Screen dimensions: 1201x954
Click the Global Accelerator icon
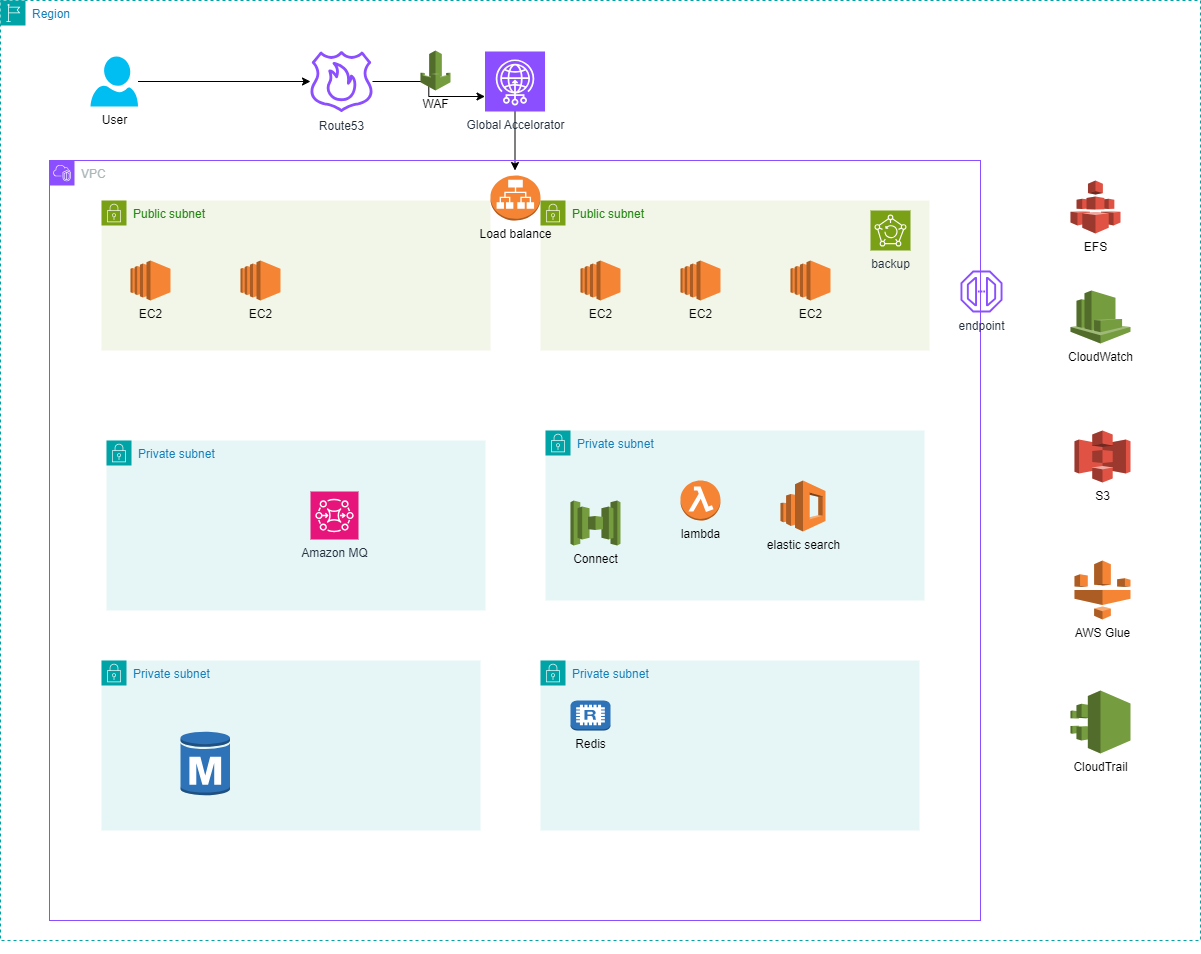pyautogui.click(x=515, y=81)
